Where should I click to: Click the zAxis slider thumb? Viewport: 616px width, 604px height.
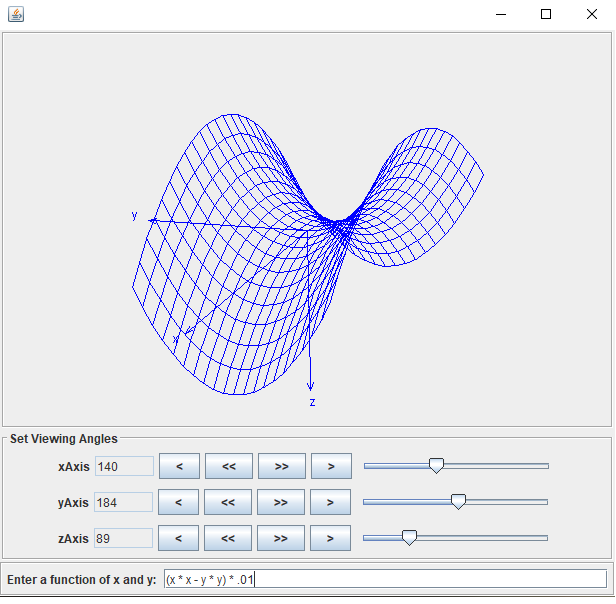(409, 538)
